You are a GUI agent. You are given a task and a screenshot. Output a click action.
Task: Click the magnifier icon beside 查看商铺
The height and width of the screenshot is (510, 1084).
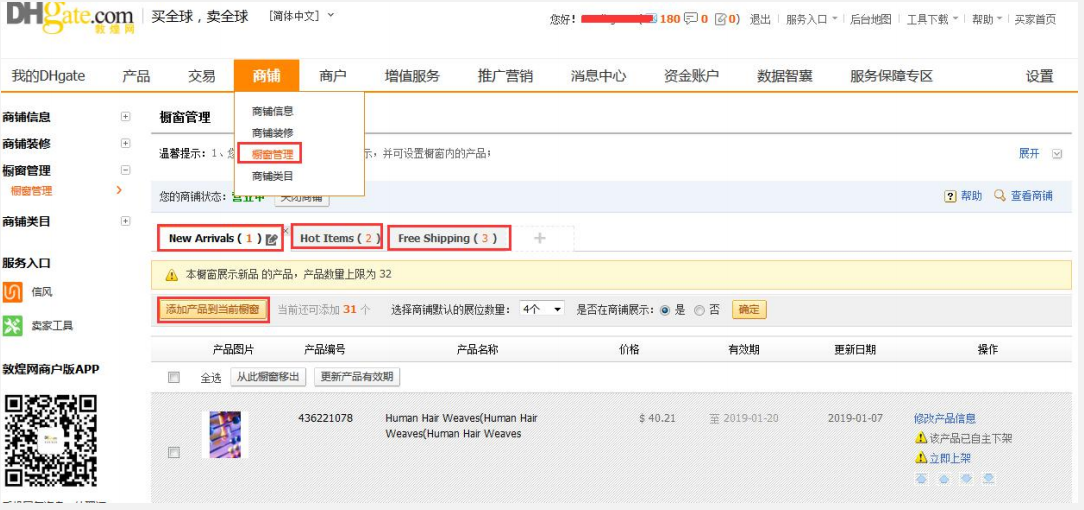pos(1000,196)
